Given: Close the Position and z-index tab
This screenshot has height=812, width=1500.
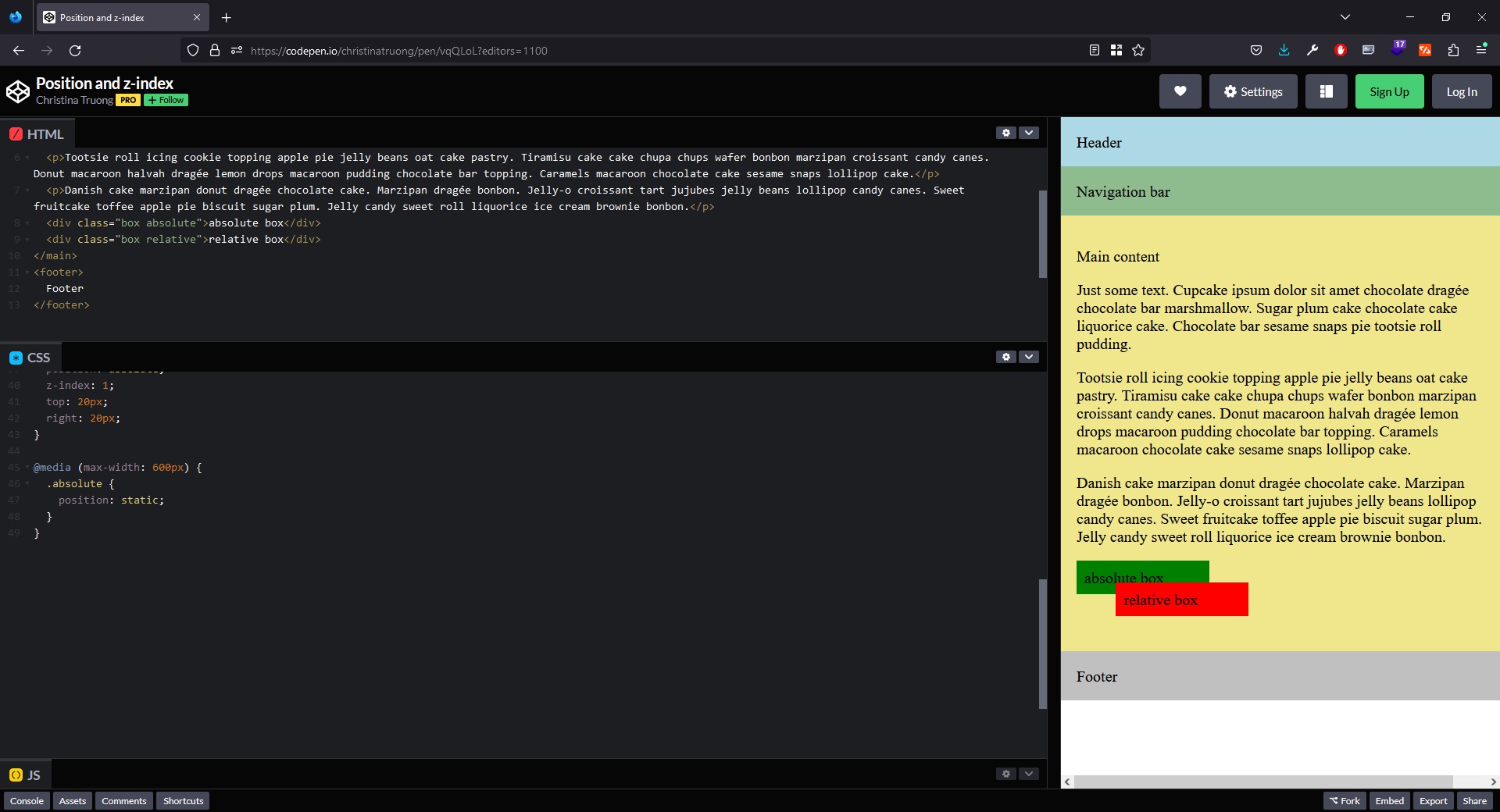Looking at the screenshot, I should [x=196, y=17].
